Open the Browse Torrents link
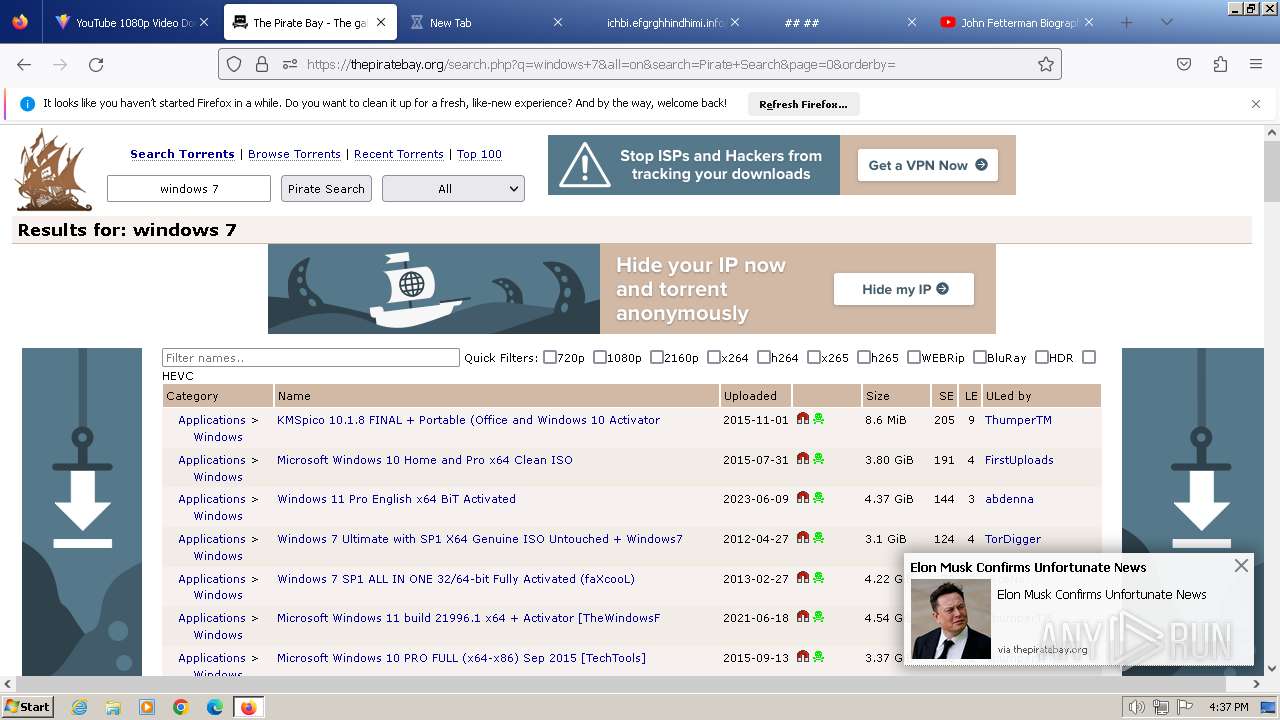 [x=294, y=154]
